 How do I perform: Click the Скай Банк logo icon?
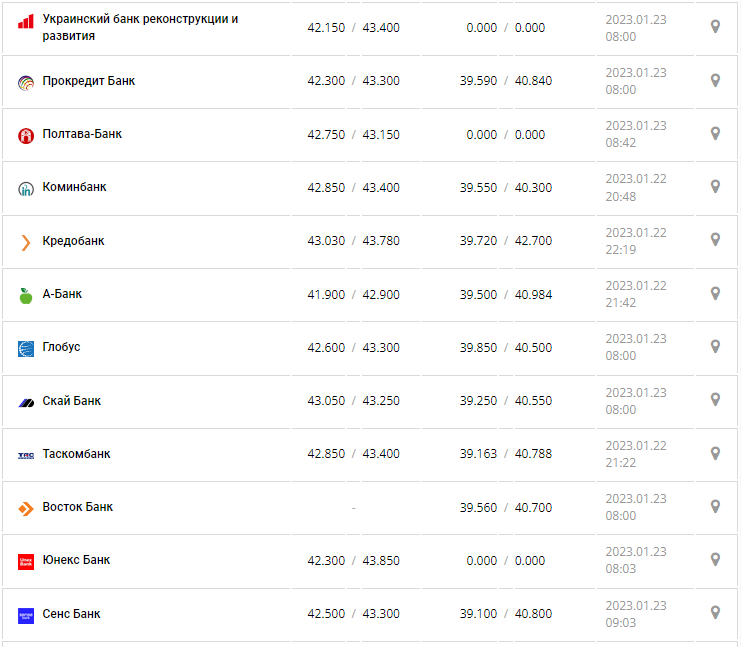pyautogui.click(x=26, y=402)
